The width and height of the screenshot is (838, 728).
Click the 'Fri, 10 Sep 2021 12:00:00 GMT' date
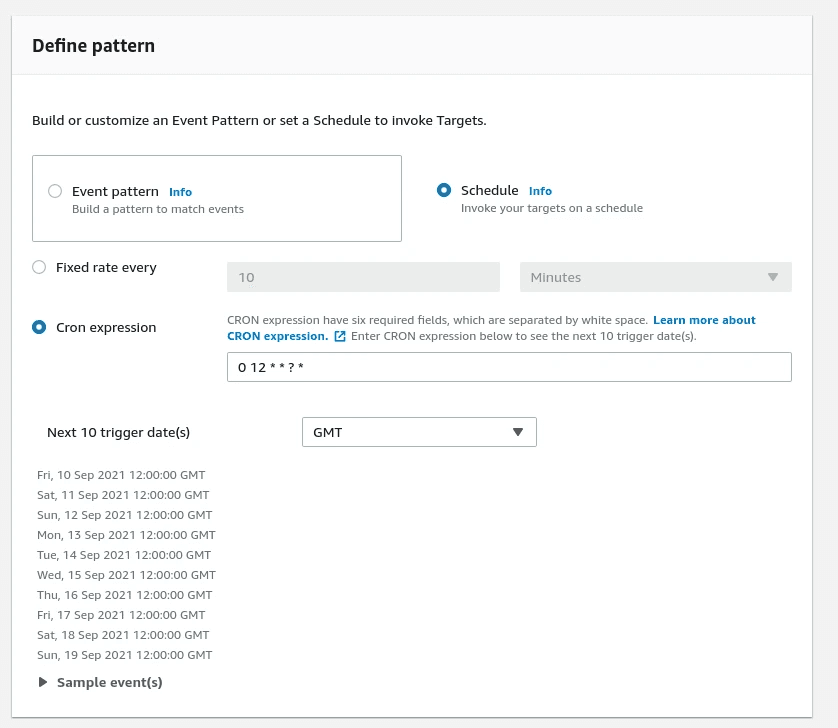tap(121, 475)
